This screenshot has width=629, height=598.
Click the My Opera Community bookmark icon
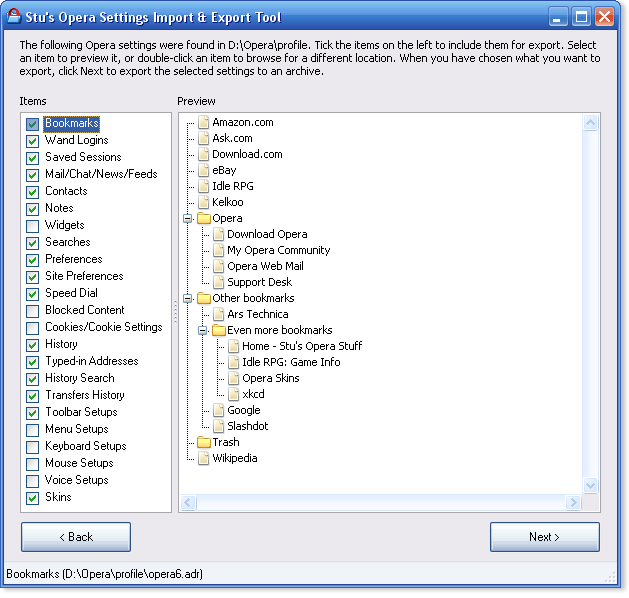pyautogui.click(x=219, y=250)
